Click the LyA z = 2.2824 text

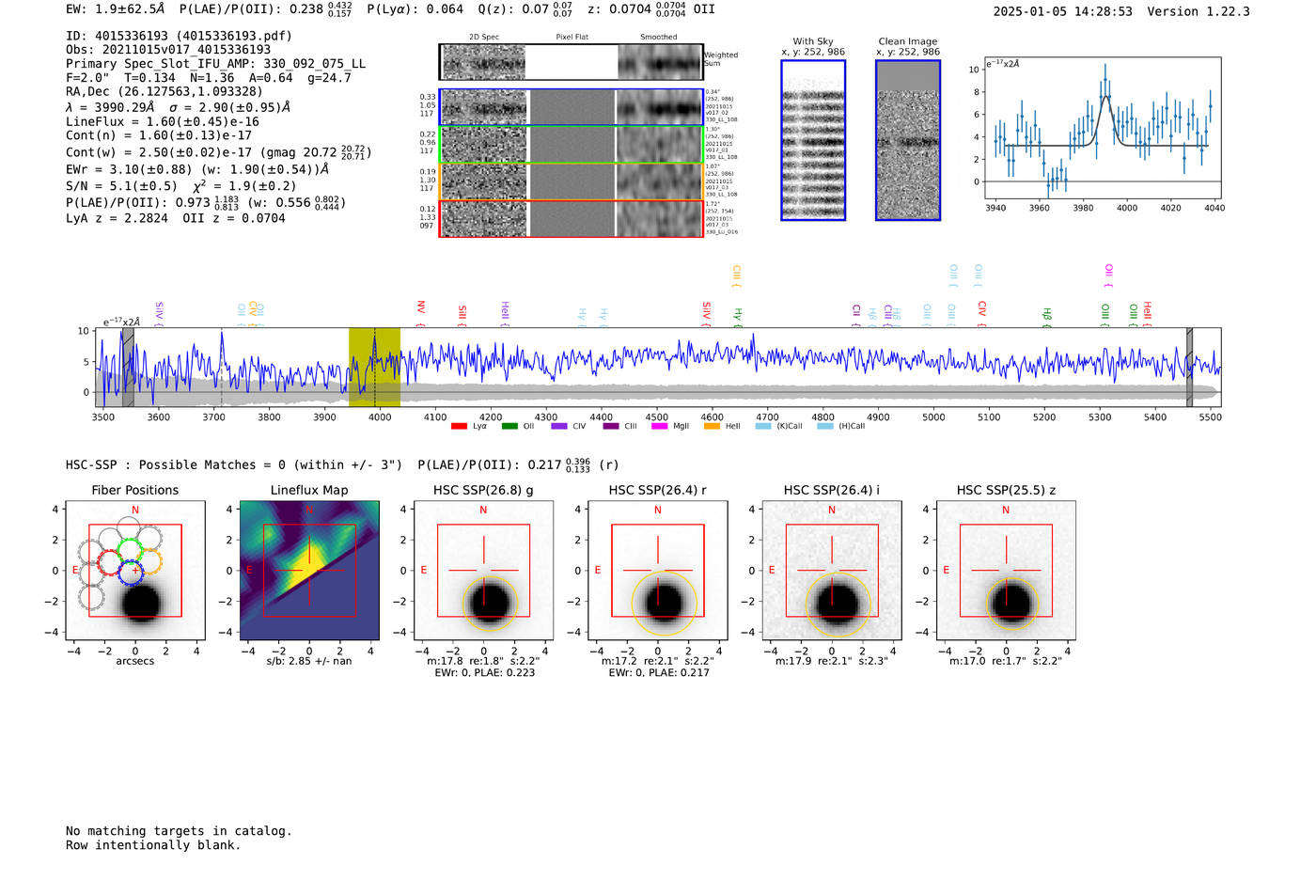117,218
